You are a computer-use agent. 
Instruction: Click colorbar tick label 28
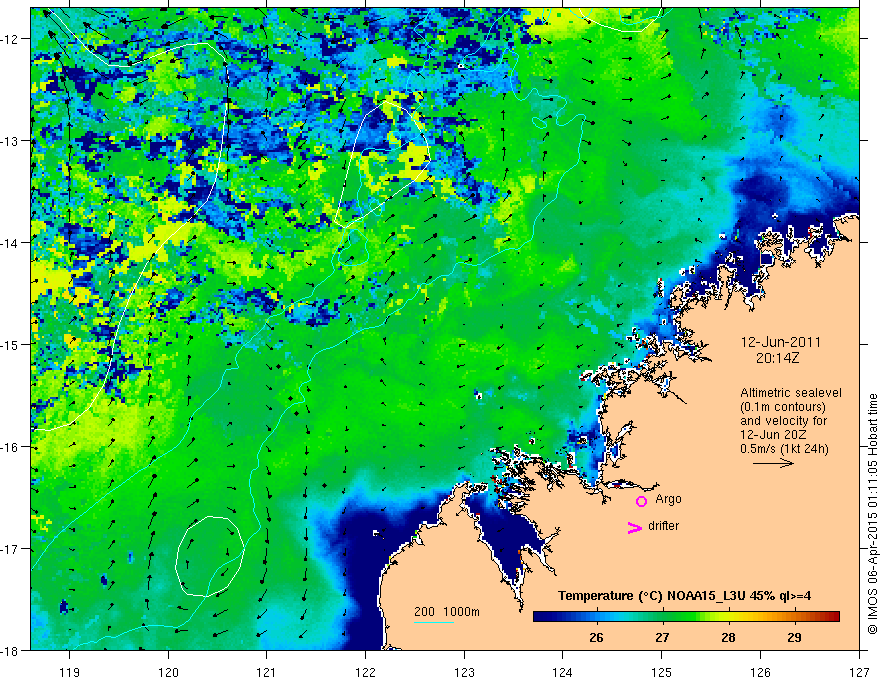click(728, 638)
